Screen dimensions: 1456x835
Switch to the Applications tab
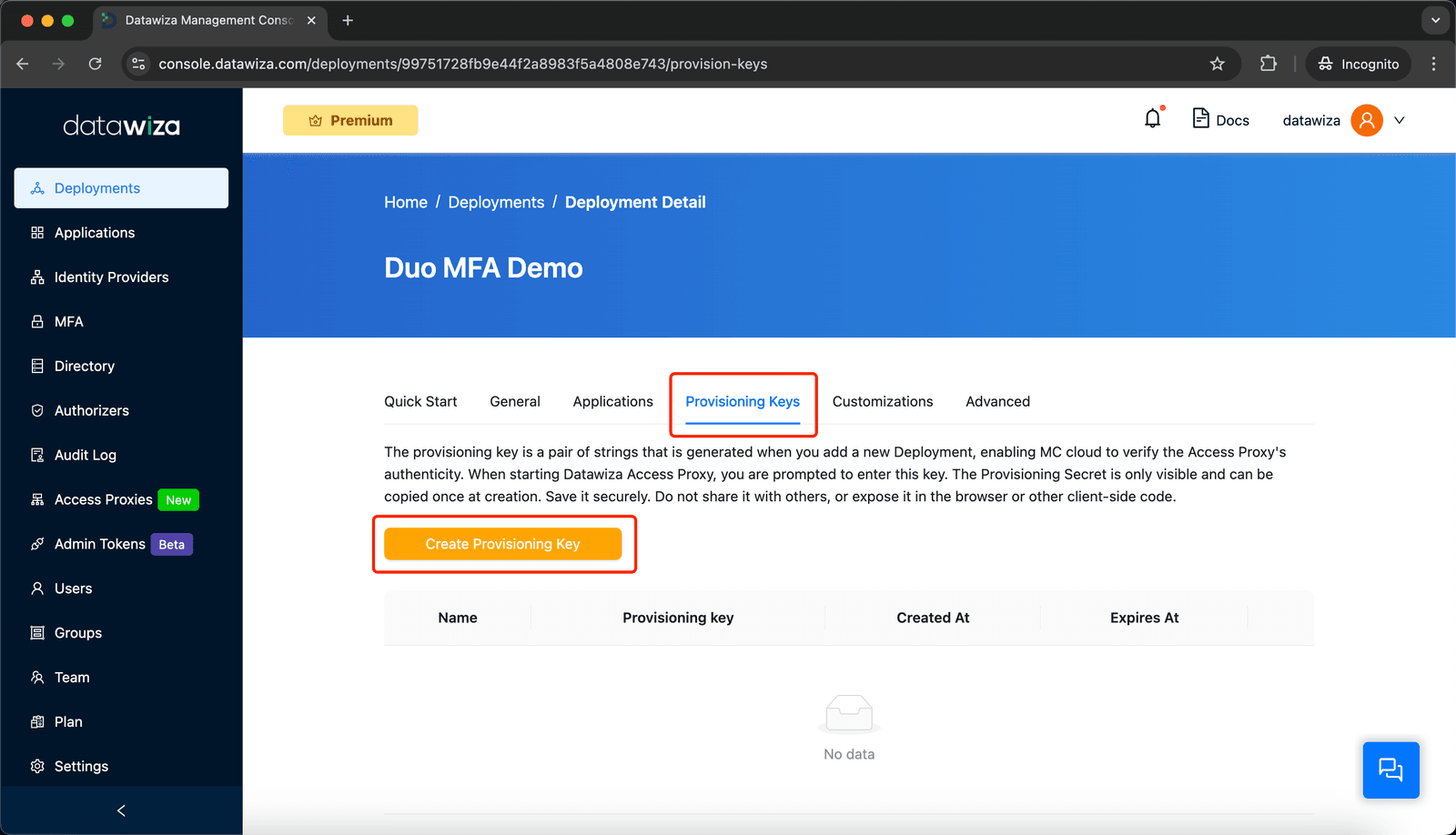613,402
